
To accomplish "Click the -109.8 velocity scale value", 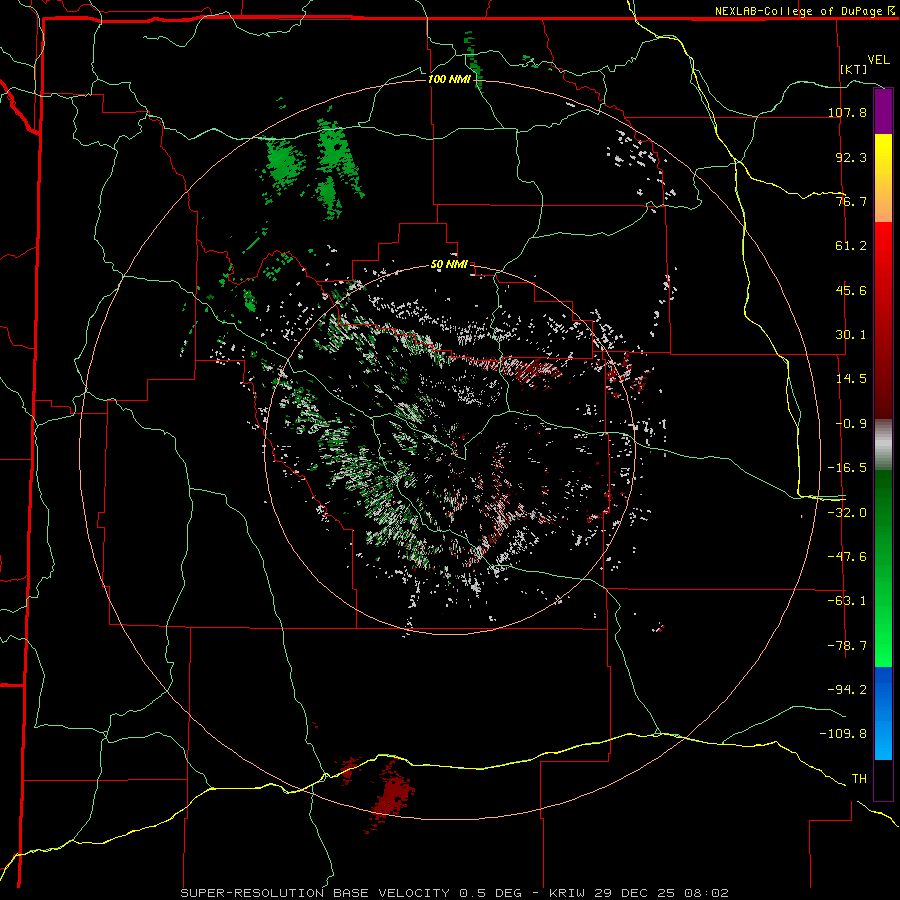I will click(843, 734).
